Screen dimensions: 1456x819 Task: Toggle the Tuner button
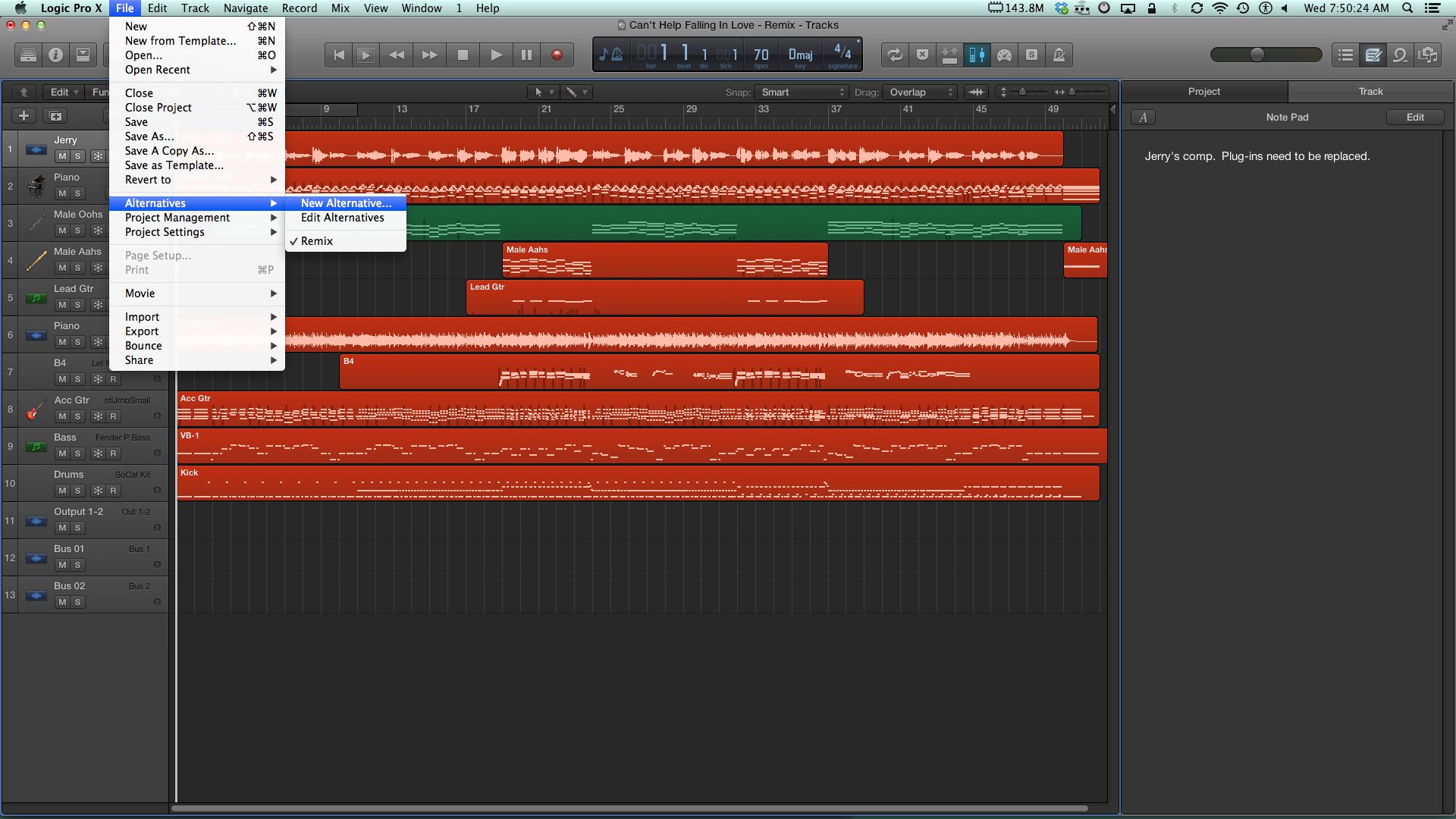(x=977, y=55)
